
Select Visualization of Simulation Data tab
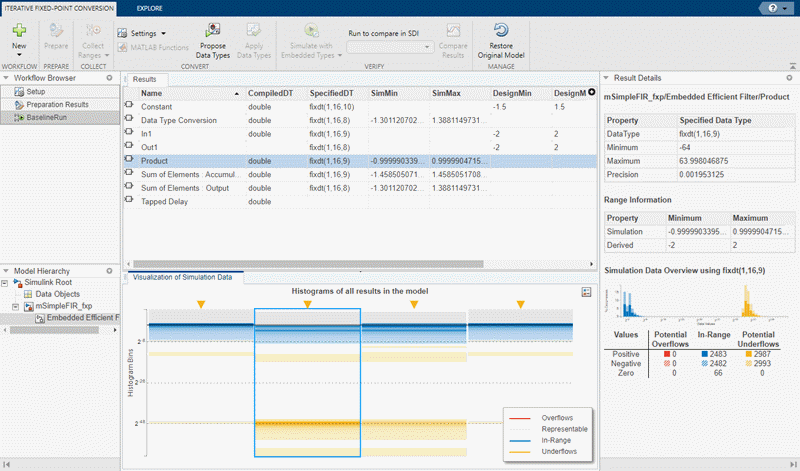coord(181,277)
